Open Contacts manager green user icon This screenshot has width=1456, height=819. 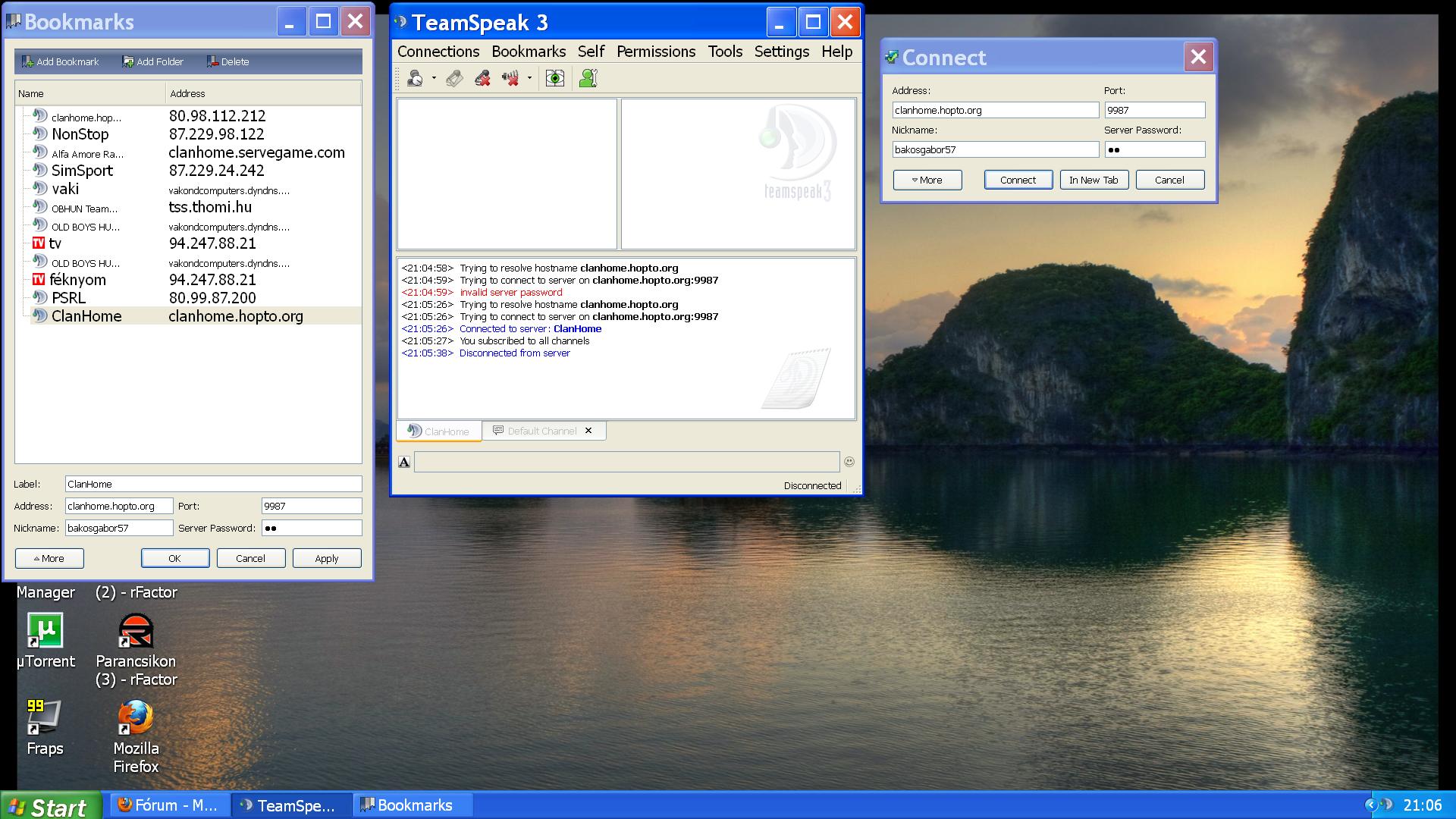[588, 78]
